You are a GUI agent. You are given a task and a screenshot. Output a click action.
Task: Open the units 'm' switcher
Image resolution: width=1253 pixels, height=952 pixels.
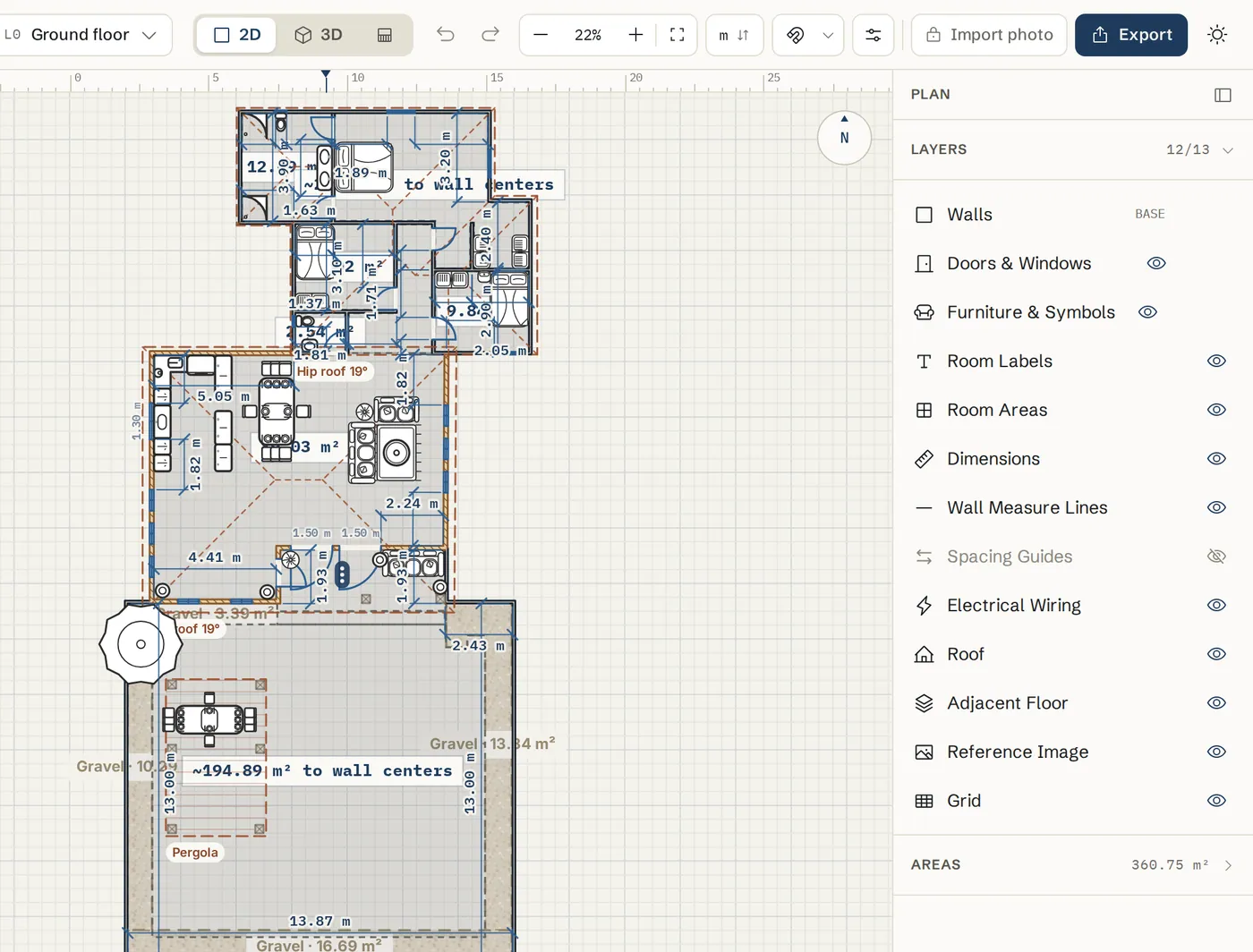coord(734,35)
